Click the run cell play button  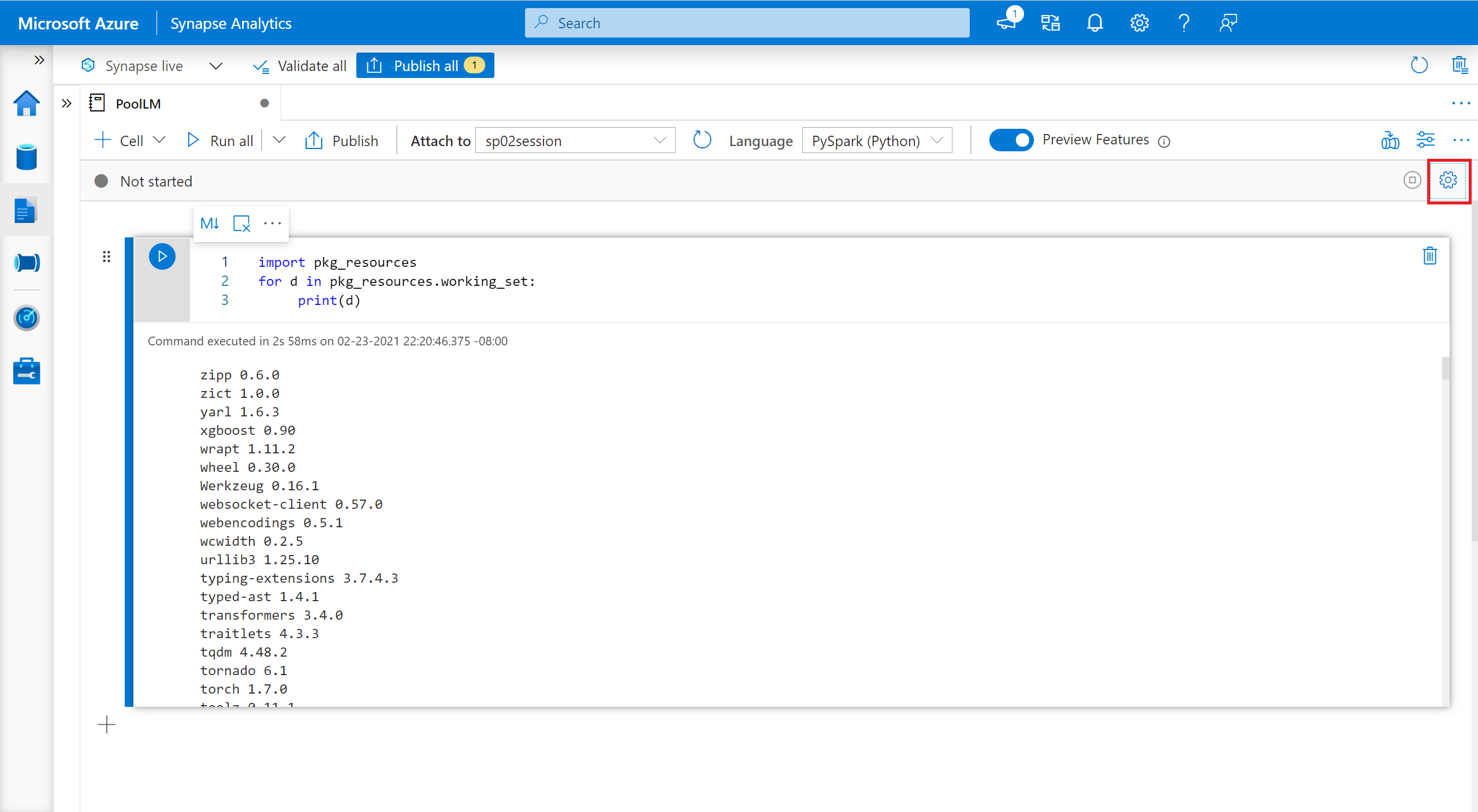[x=163, y=256]
